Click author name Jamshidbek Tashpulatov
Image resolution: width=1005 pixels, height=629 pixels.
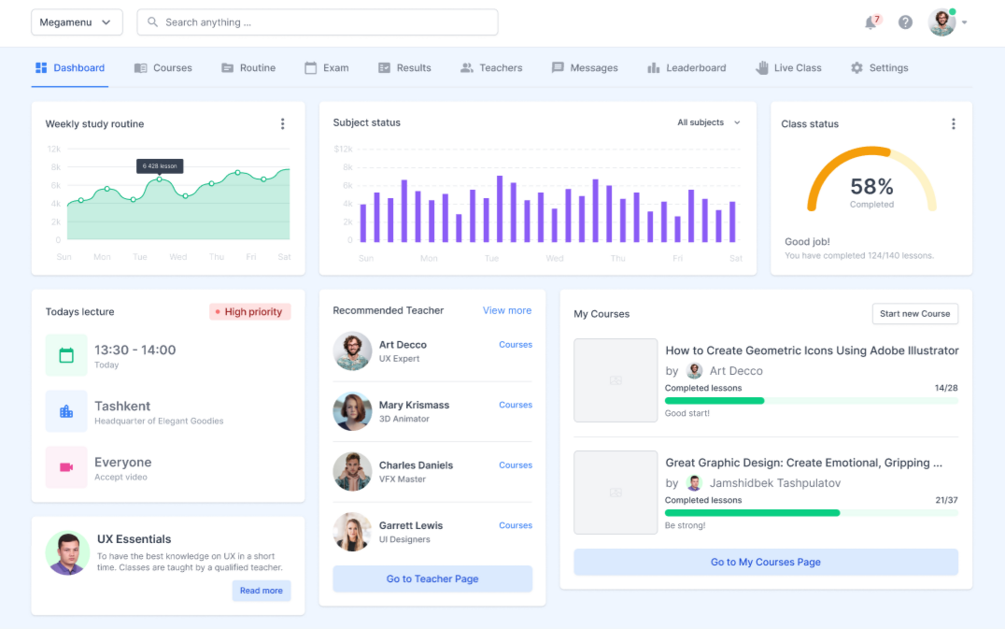tap(775, 483)
